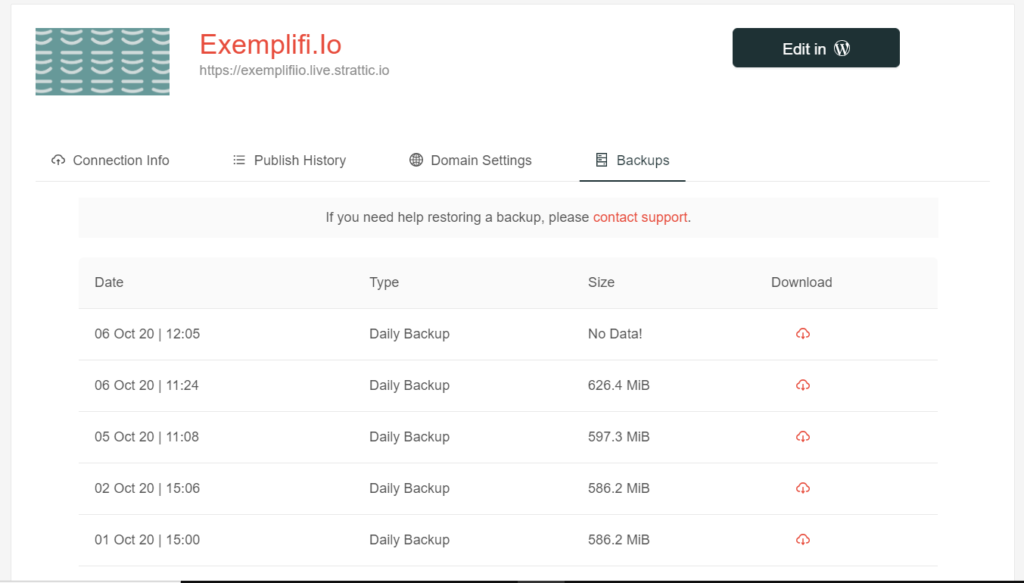
Task: Click the Edit in WordPress button
Action: [816, 48]
